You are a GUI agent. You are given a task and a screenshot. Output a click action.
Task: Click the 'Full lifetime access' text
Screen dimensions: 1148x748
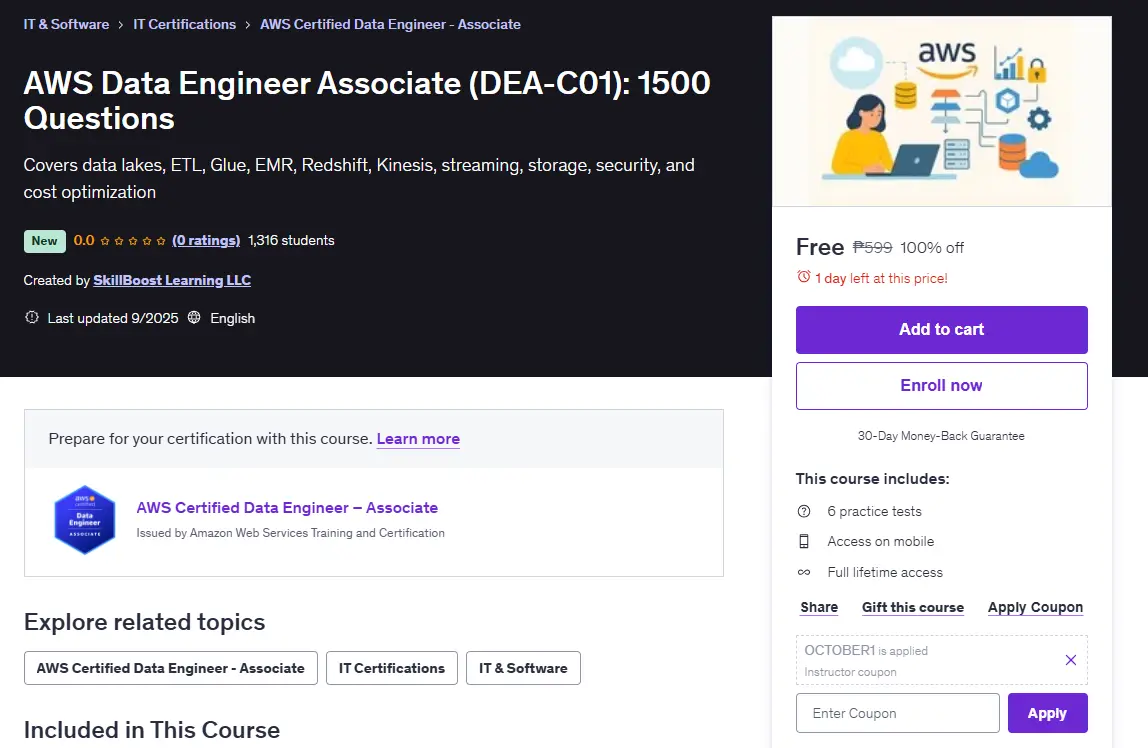tap(885, 572)
